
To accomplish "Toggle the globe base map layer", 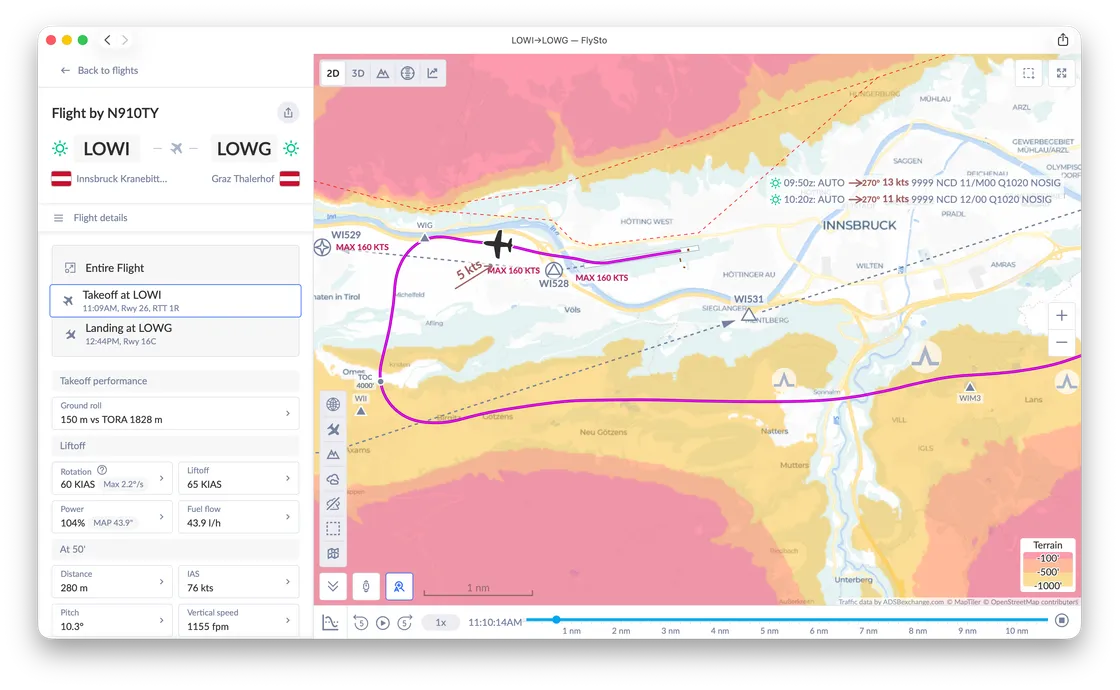I will pos(333,404).
